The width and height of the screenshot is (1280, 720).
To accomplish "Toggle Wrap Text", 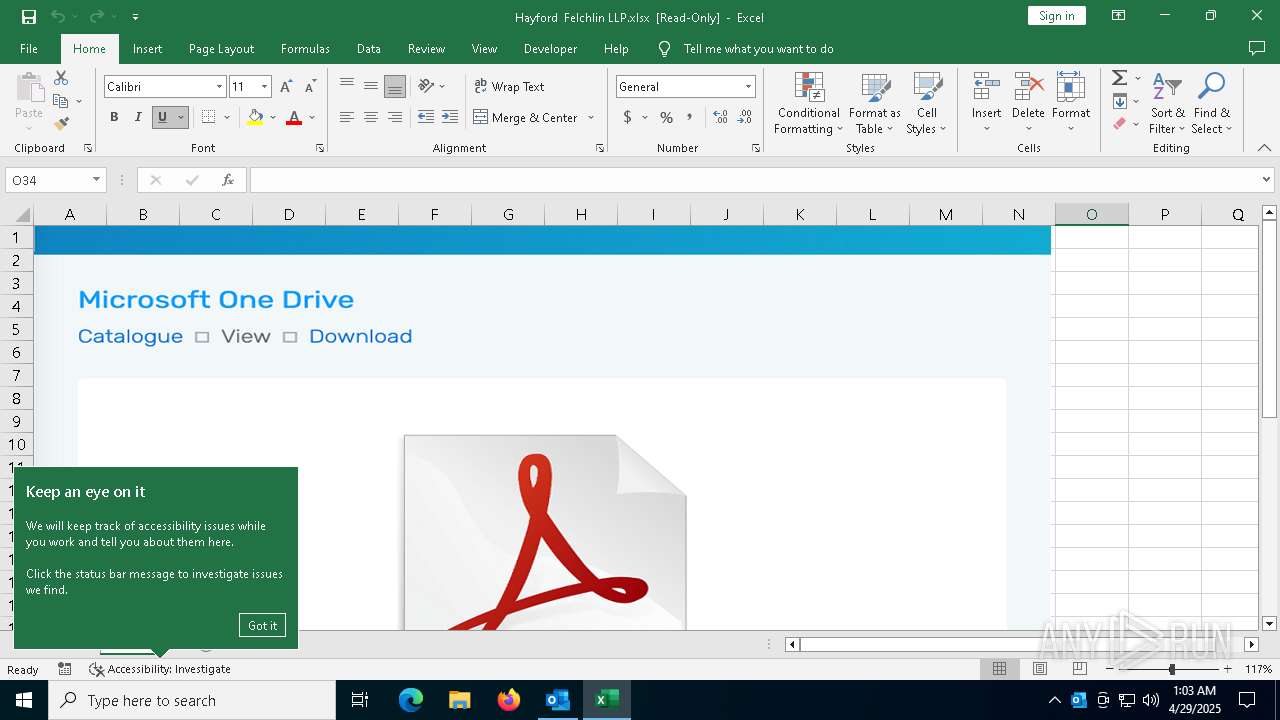I will coord(509,86).
